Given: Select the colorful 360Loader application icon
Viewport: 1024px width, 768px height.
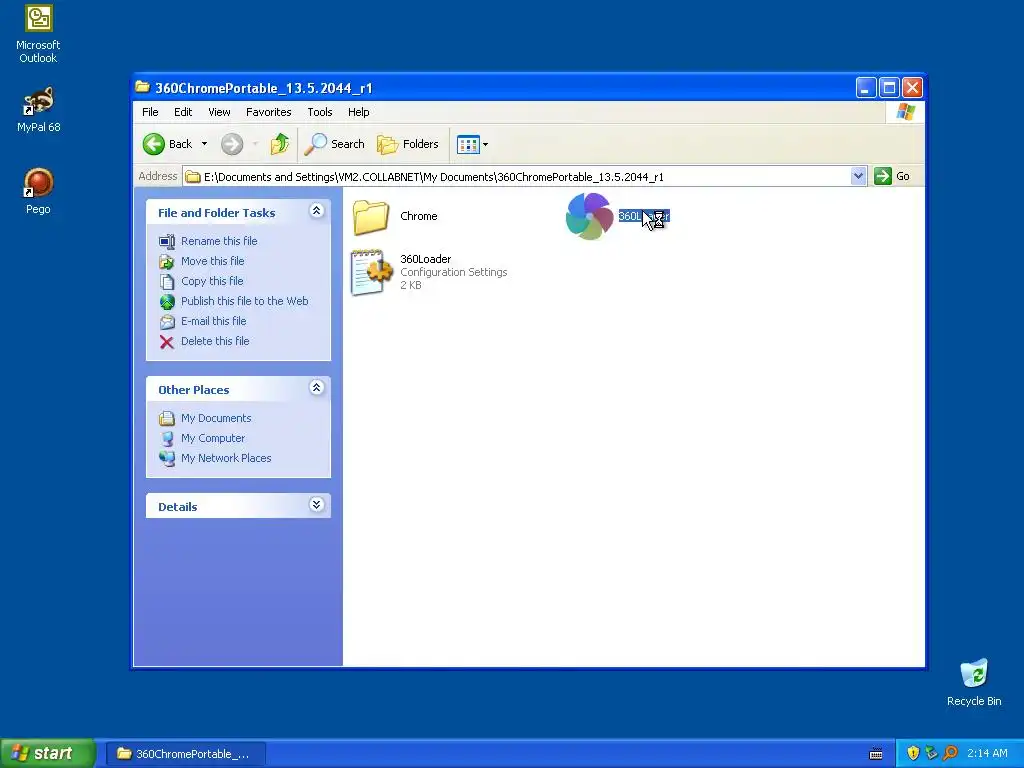Looking at the screenshot, I should 589,216.
